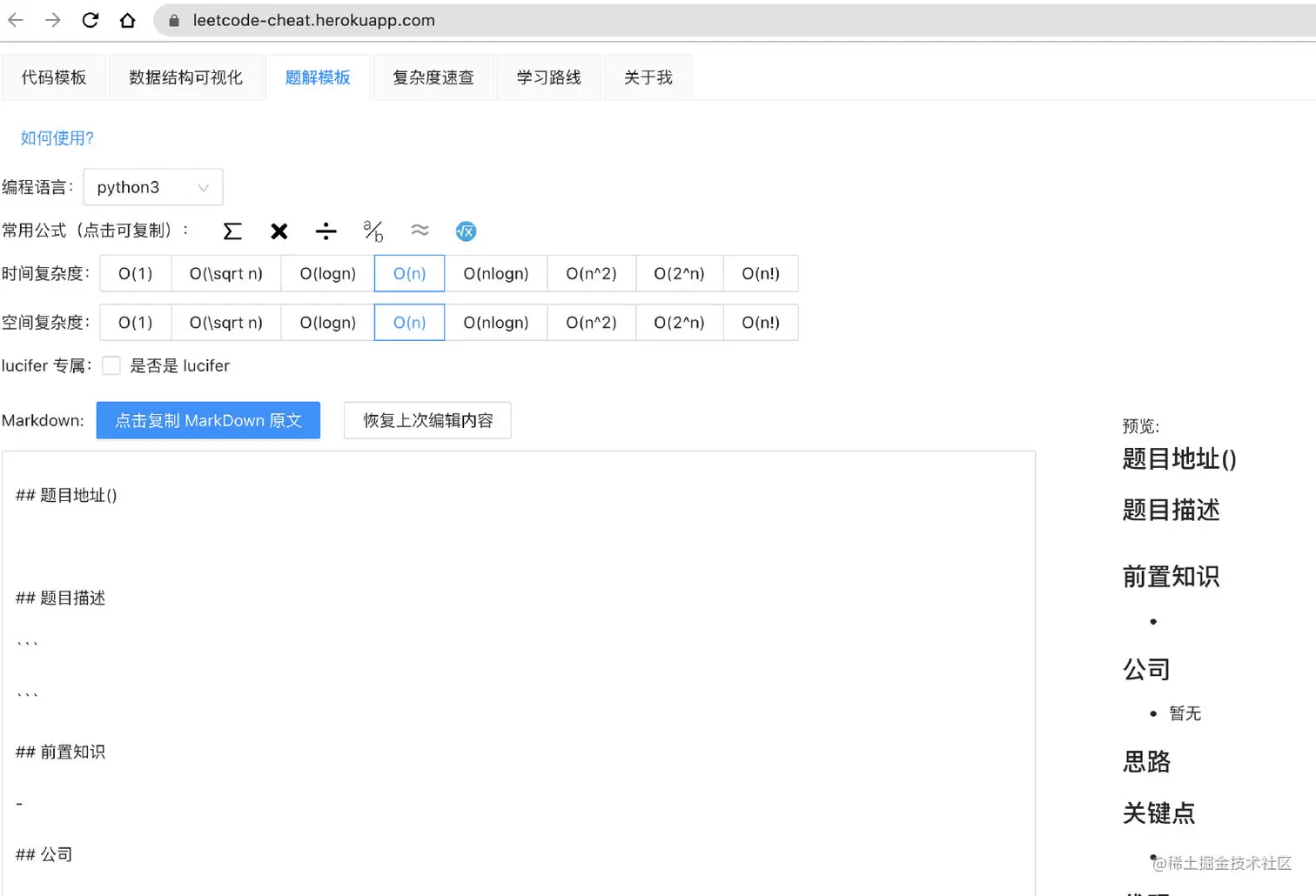1316x896 pixels.
Task: Copy the blue square root formula icon
Action: 466,231
